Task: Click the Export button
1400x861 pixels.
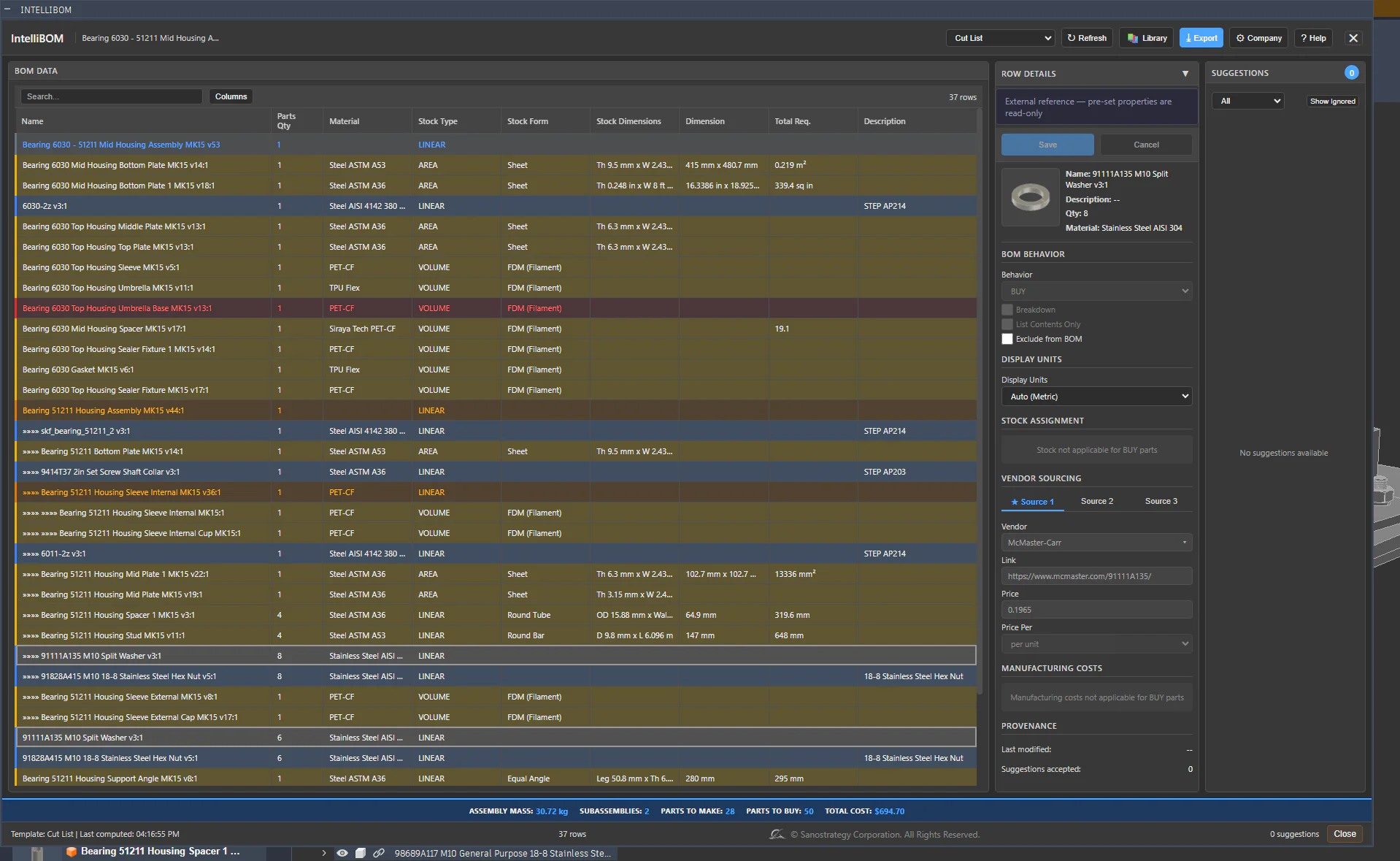Action: (x=1201, y=38)
